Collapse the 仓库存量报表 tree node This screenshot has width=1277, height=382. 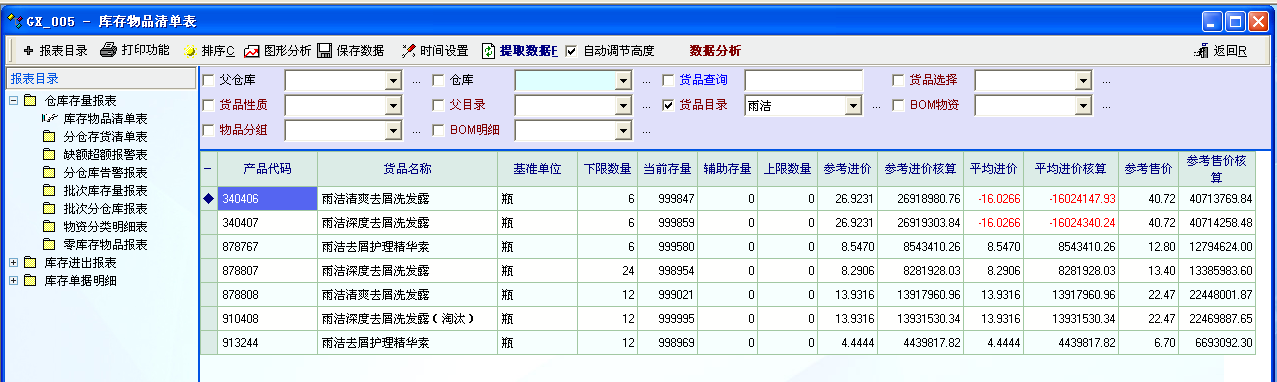13,101
